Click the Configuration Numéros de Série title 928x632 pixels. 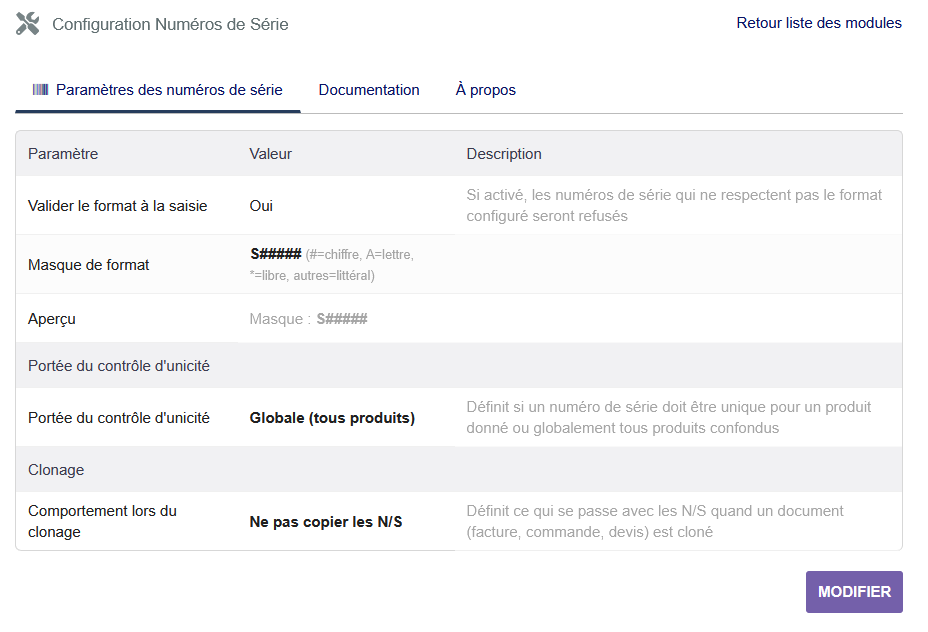(x=170, y=24)
